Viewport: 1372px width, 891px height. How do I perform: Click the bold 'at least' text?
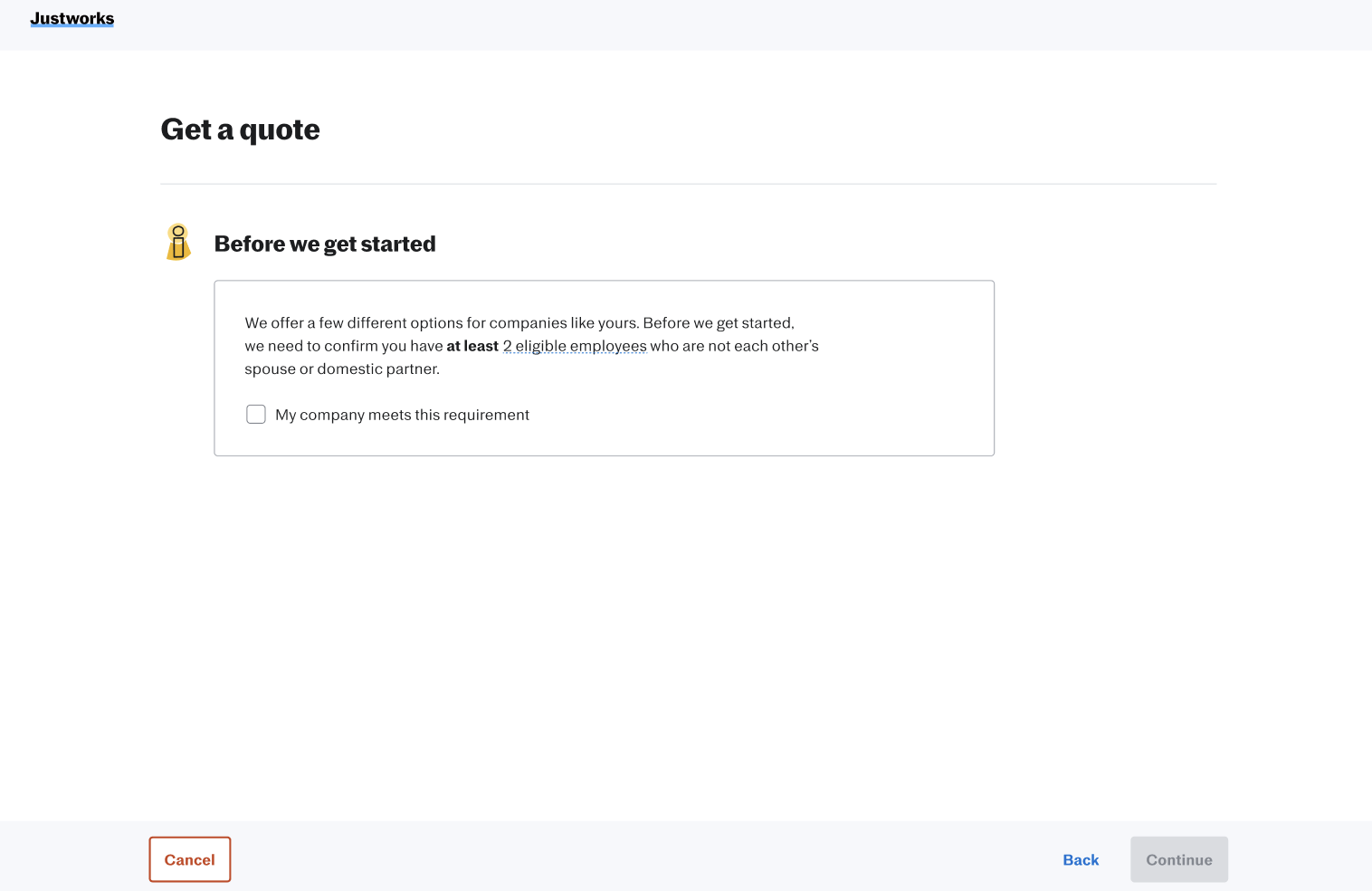(472, 346)
